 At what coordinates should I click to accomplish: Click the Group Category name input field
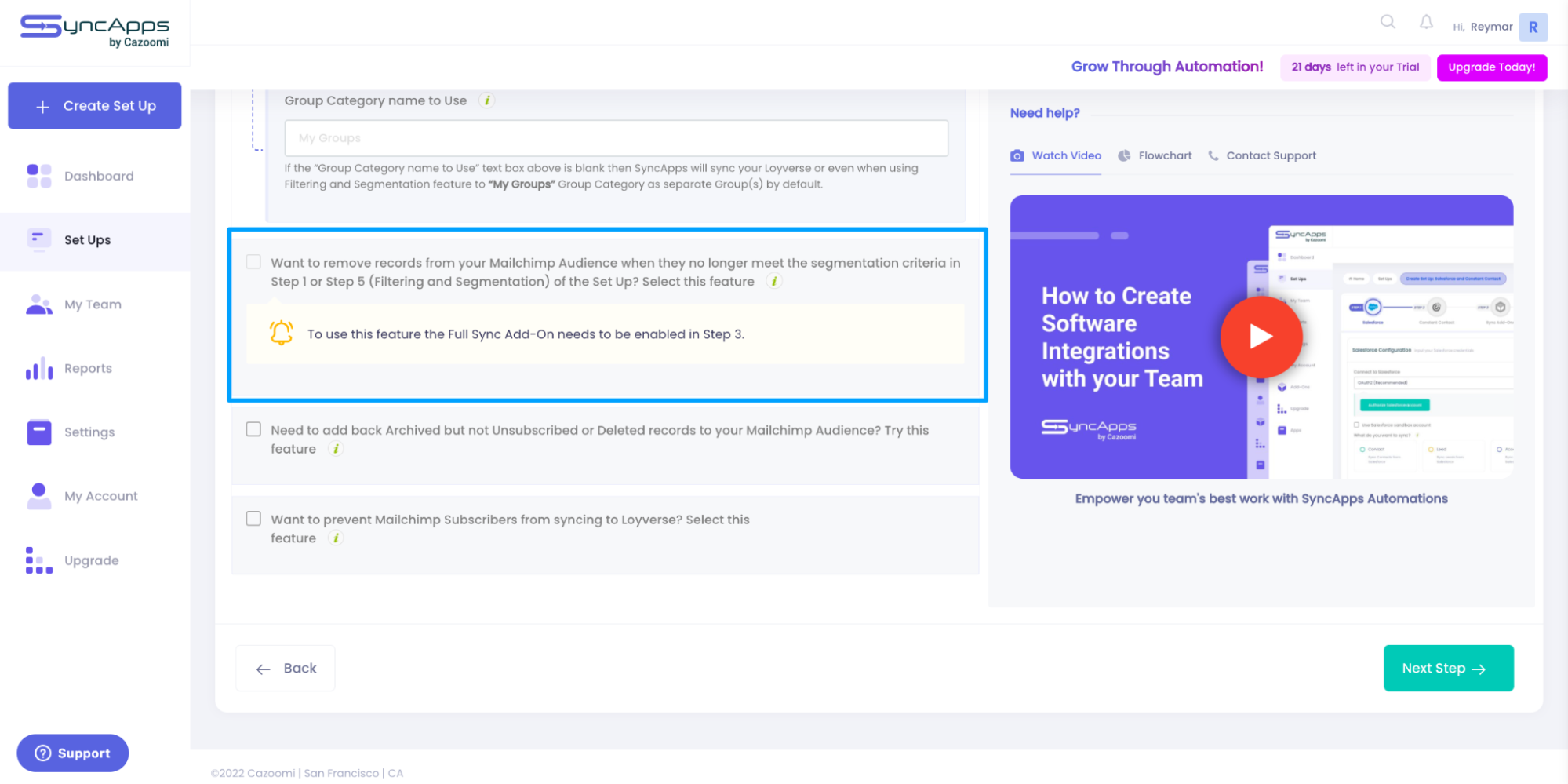616,138
